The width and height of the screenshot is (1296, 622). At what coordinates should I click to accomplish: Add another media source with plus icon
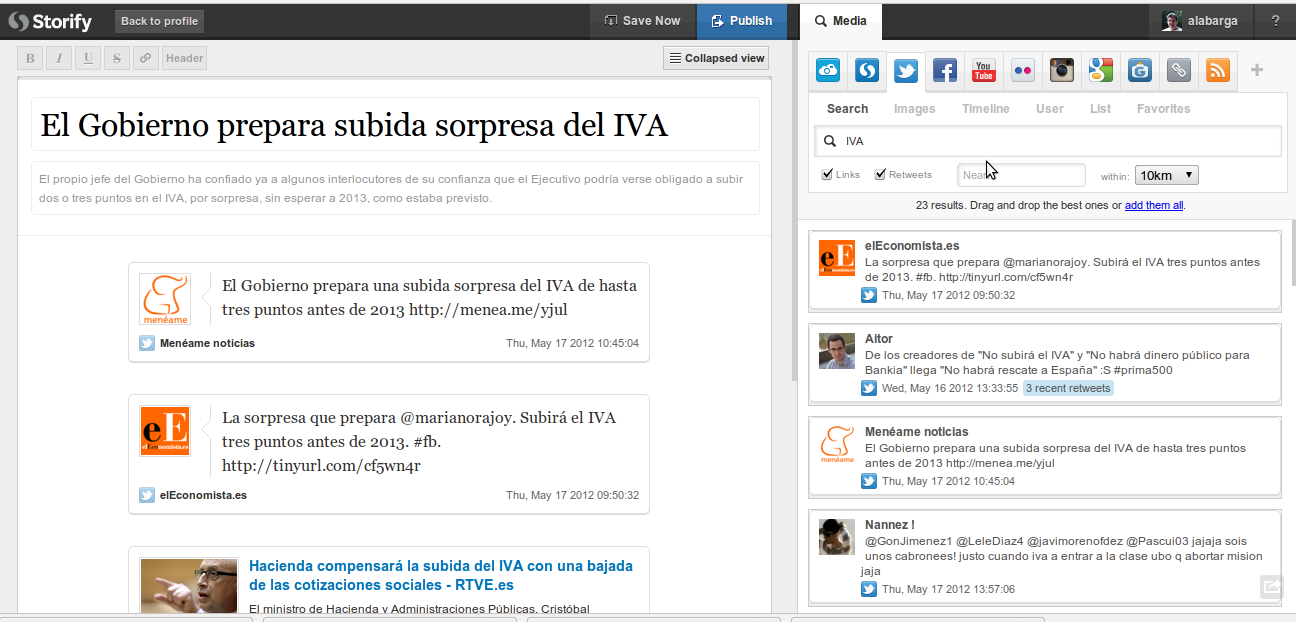click(1257, 70)
